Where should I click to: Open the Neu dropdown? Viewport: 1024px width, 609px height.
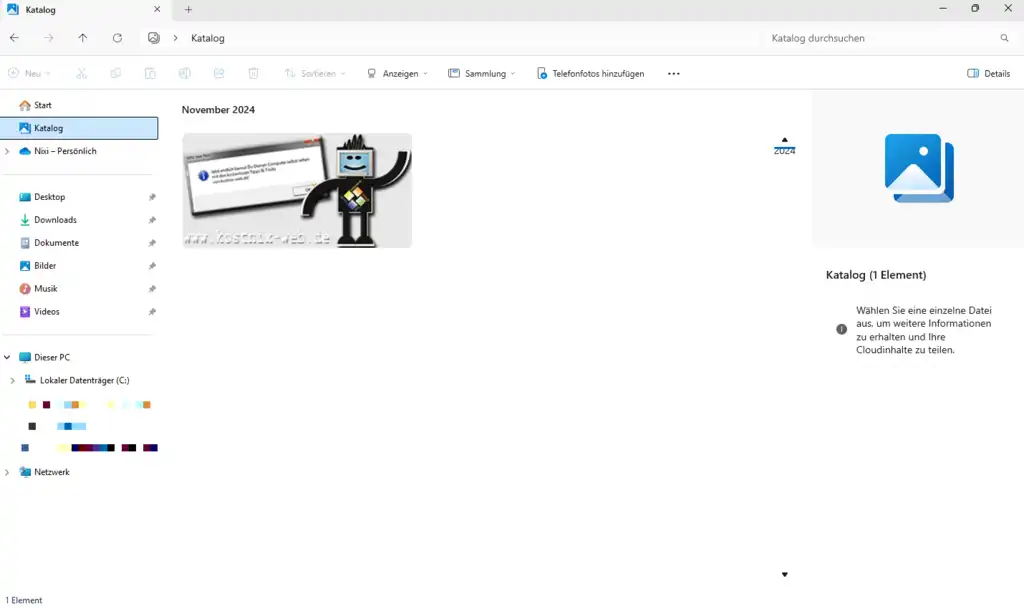click(29, 73)
